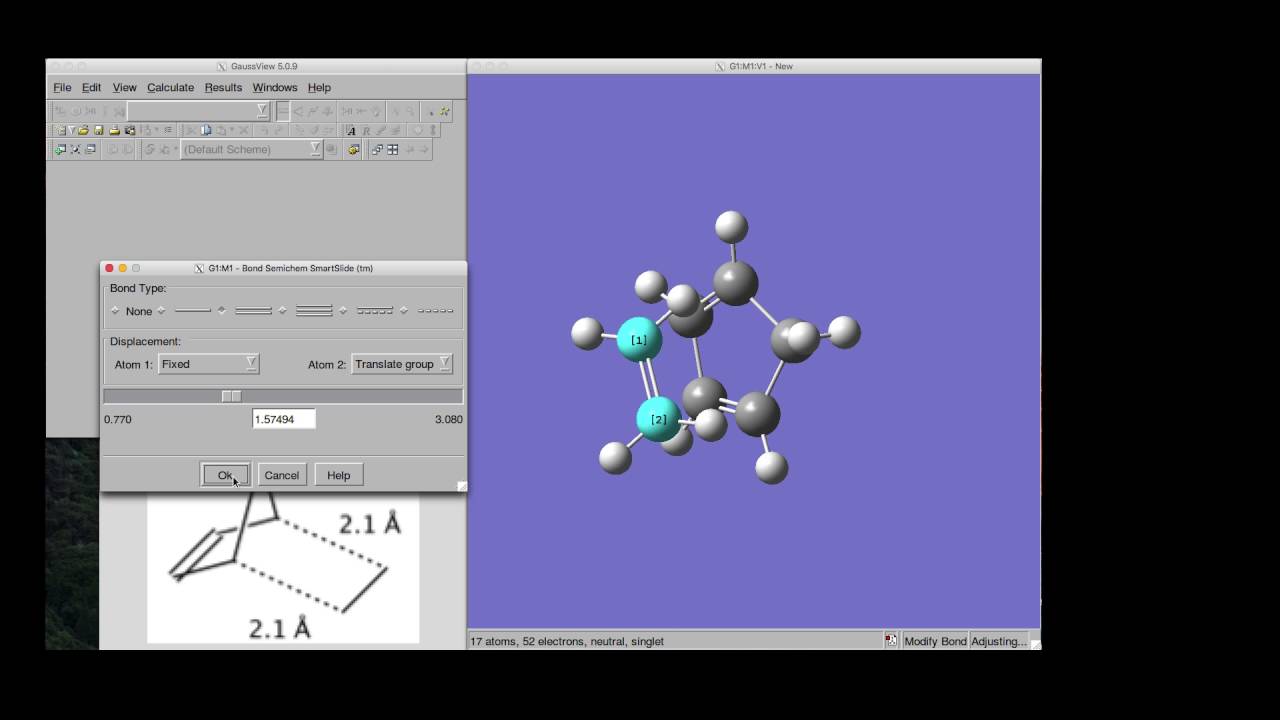Click the window icon after the Center icon
The height and width of the screenshot is (720, 1280).
(90, 149)
